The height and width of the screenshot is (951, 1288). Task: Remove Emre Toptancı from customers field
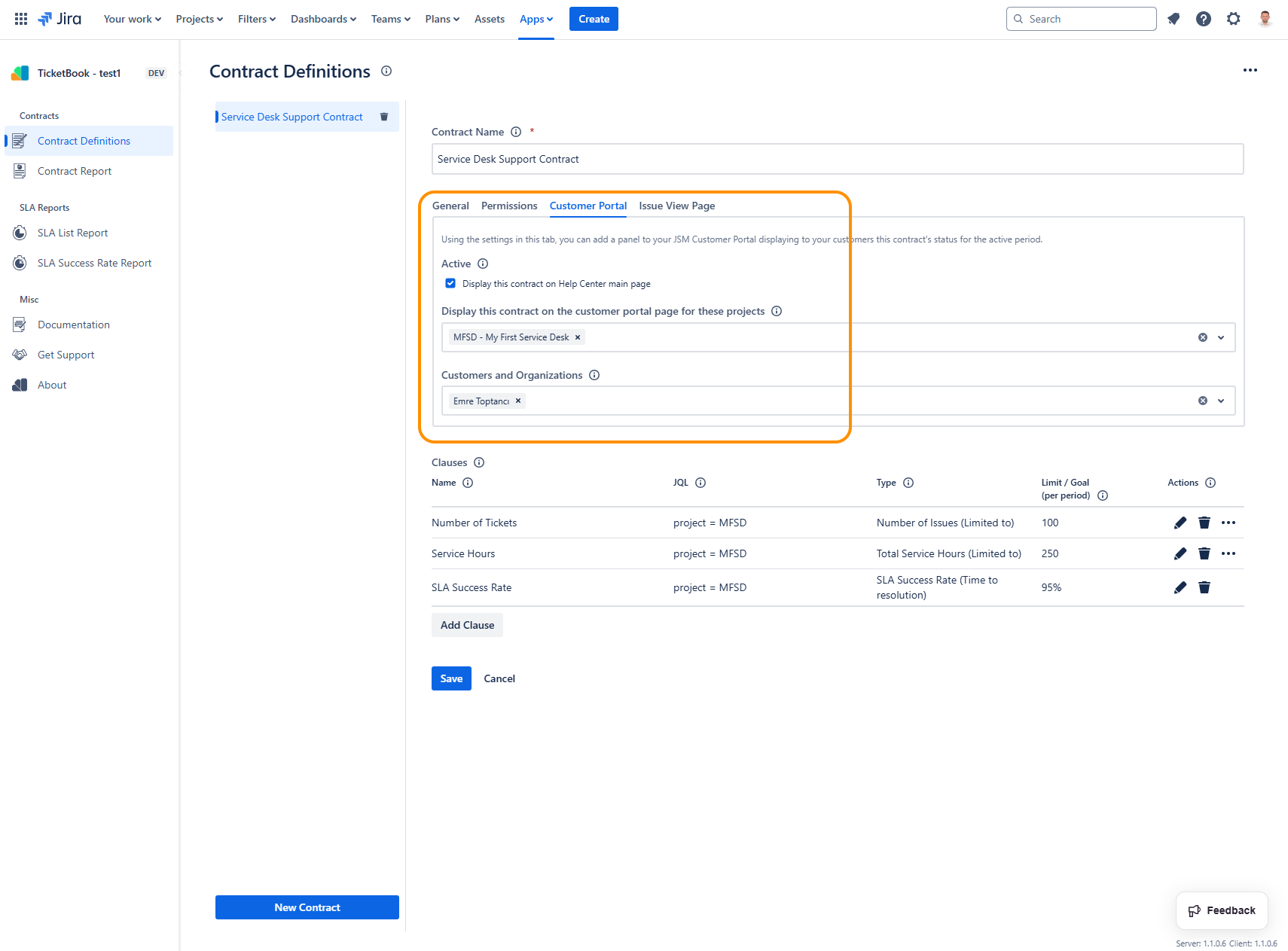518,401
